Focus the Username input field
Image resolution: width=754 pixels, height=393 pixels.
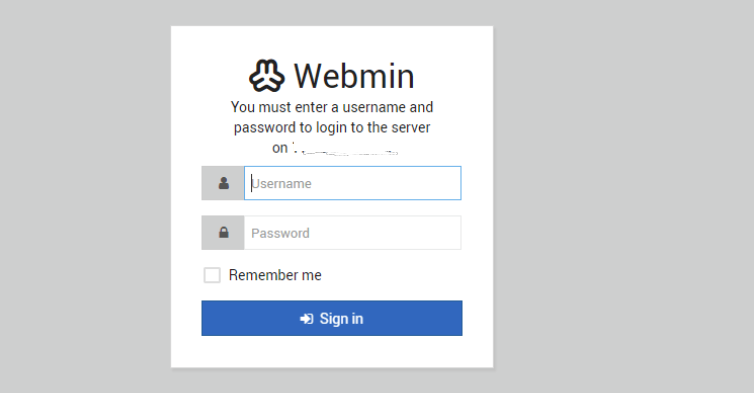pyautogui.click(x=352, y=183)
